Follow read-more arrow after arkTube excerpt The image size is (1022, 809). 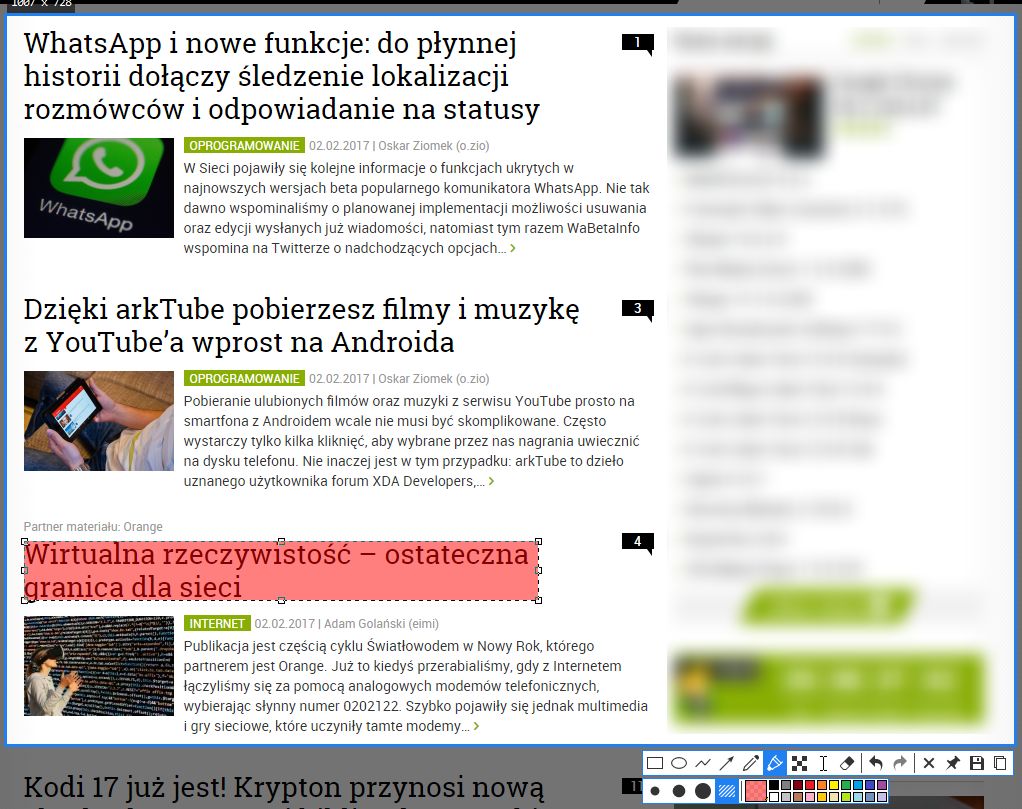(x=491, y=481)
